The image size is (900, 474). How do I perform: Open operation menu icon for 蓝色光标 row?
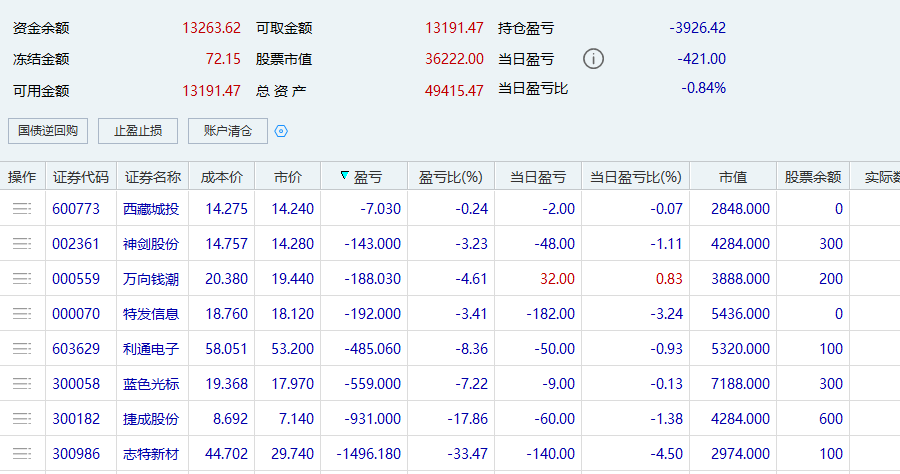pos(22,384)
